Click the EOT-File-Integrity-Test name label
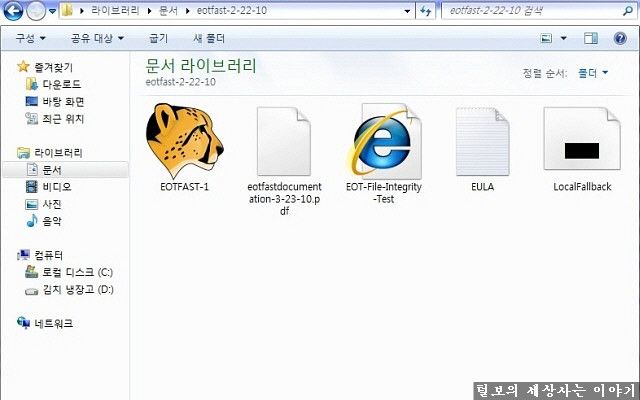The height and width of the screenshot is (400, 640). (384, 193)
